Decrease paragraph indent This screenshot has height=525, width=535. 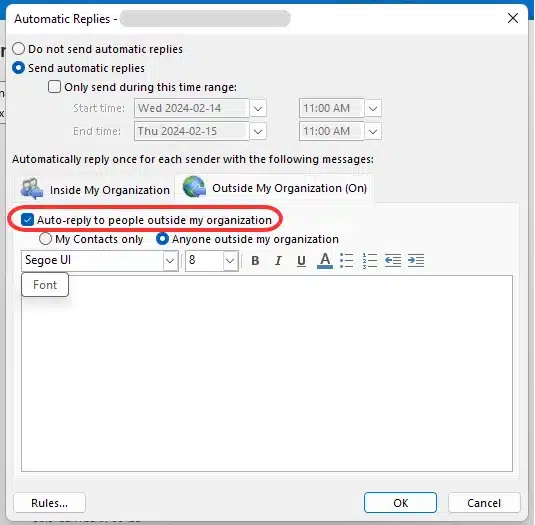click(x=393, y=261)
